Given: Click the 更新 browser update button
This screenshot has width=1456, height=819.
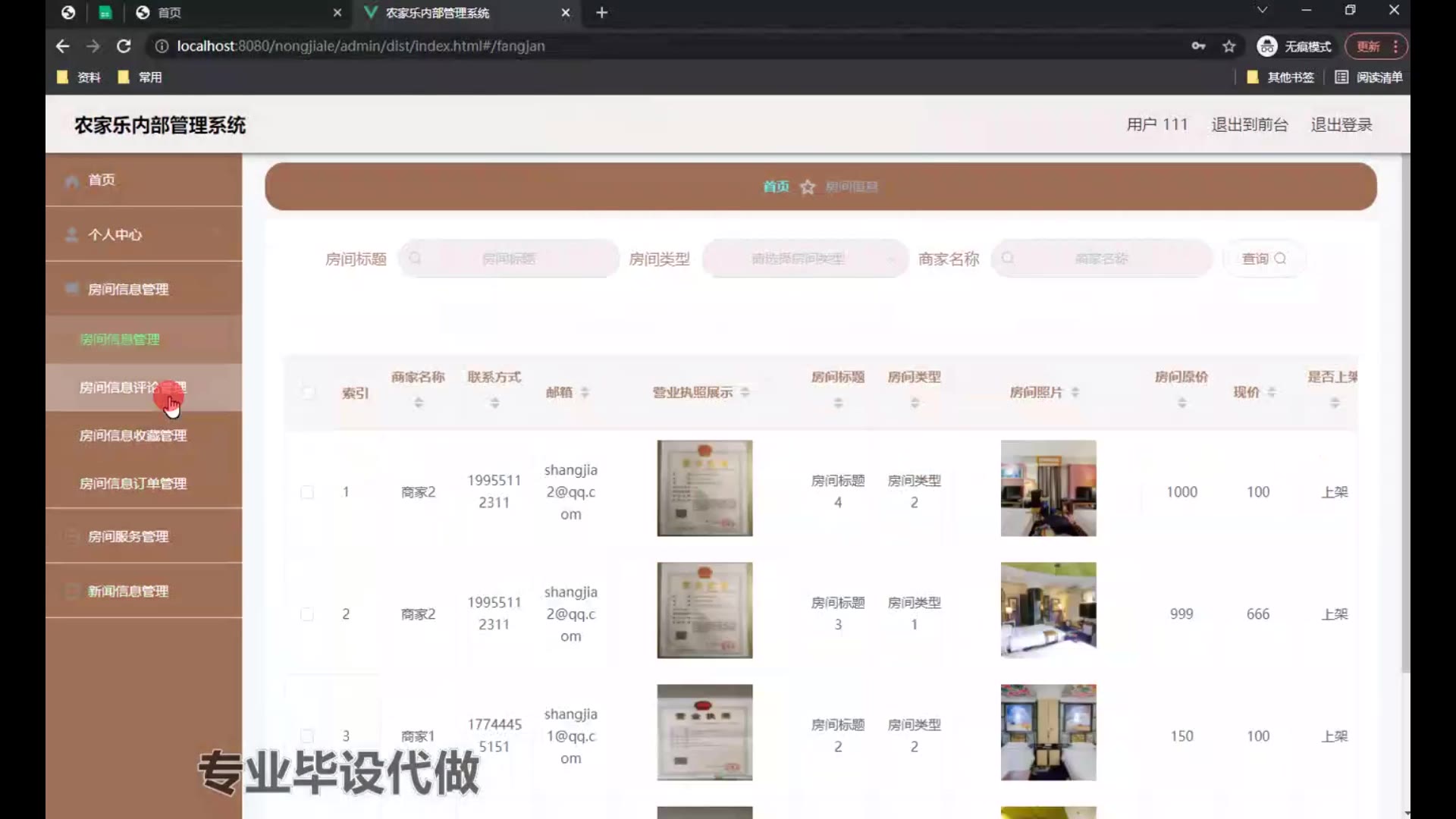Looking at the screenshot, I should pyautogui.click(x=1376, y=46).
